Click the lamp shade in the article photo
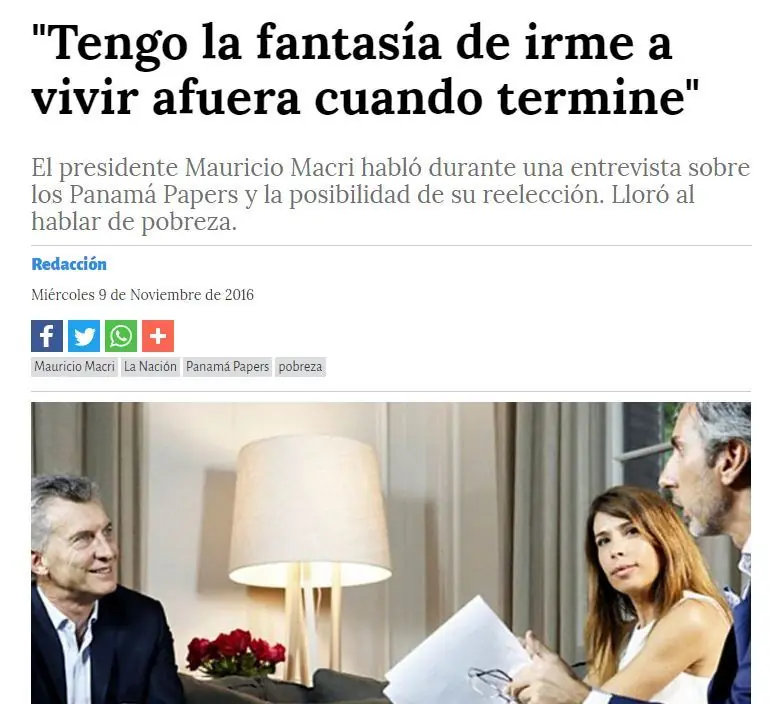This screenshot has height=704, width=774. 310,508
